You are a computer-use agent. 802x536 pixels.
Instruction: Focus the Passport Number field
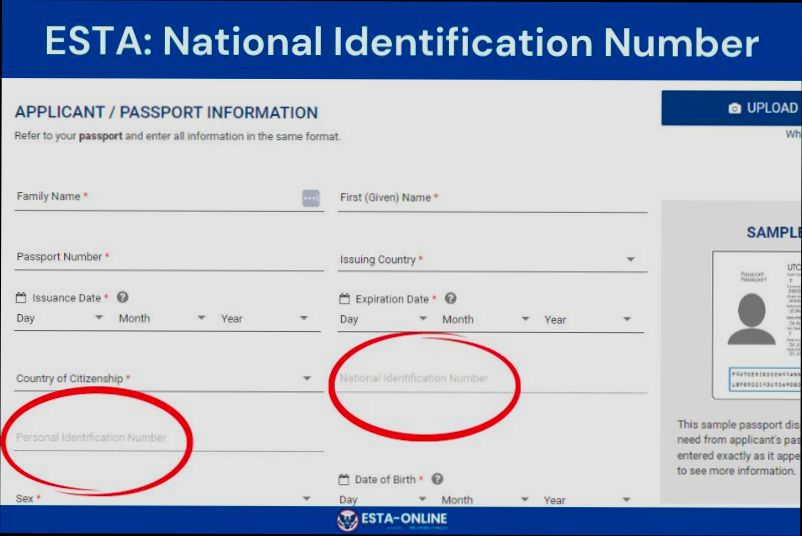click(x=169, y=258)
